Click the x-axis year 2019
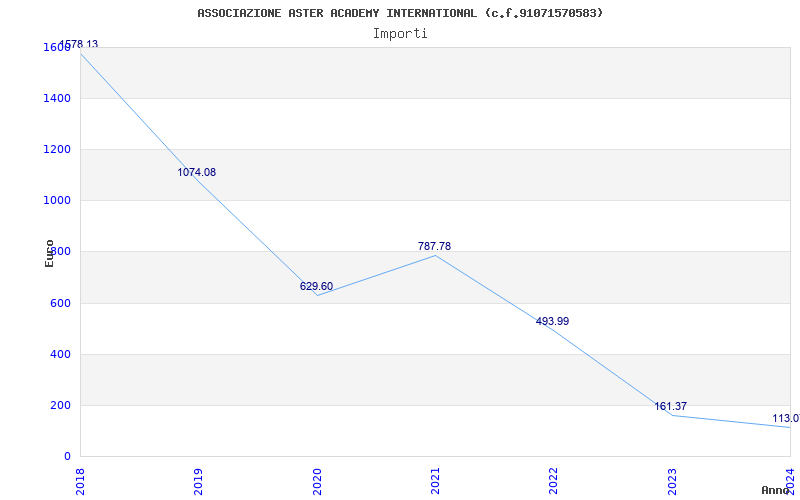 click(198, 482)
